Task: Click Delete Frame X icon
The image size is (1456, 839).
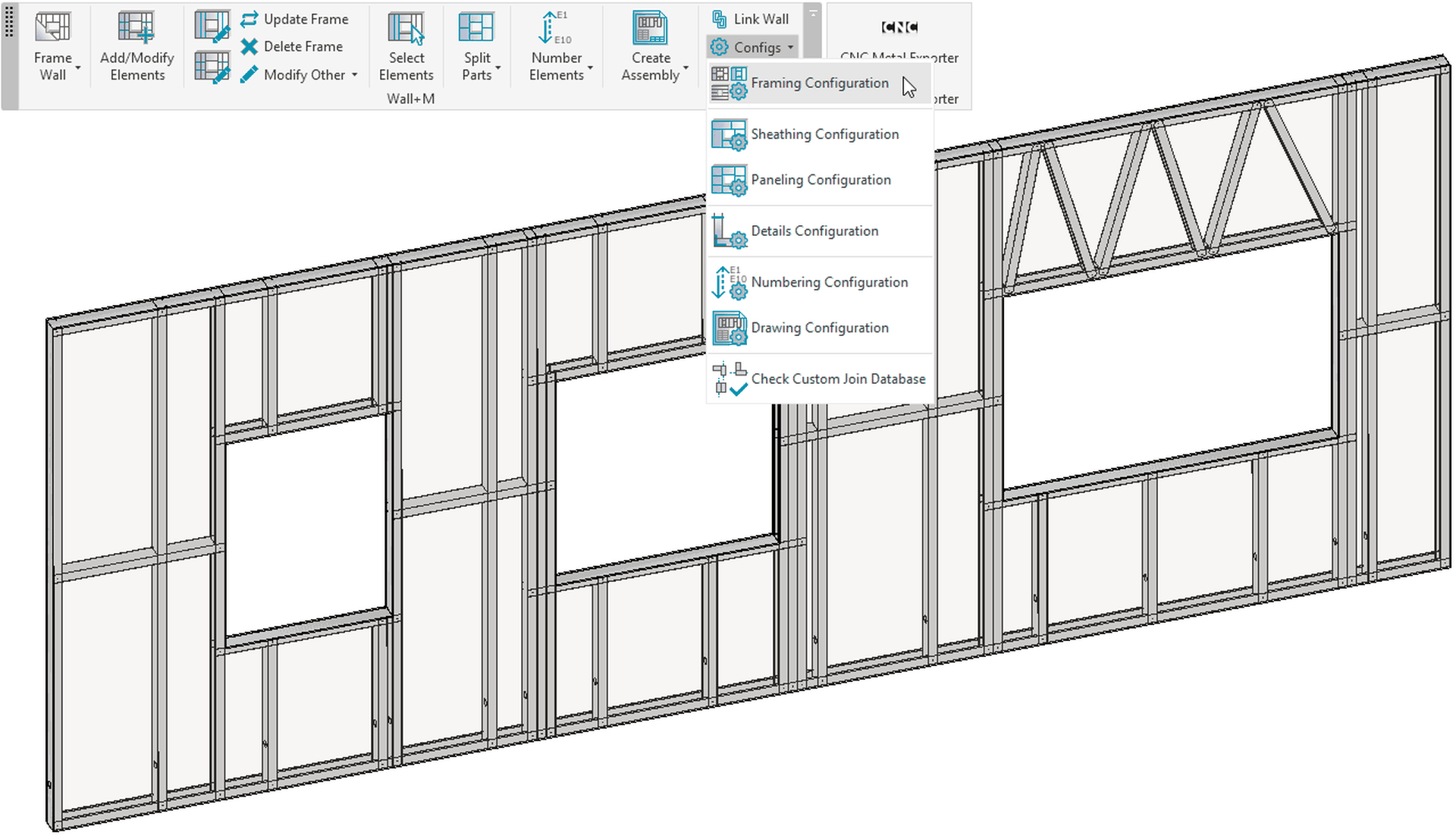Action: coord(249,47)
